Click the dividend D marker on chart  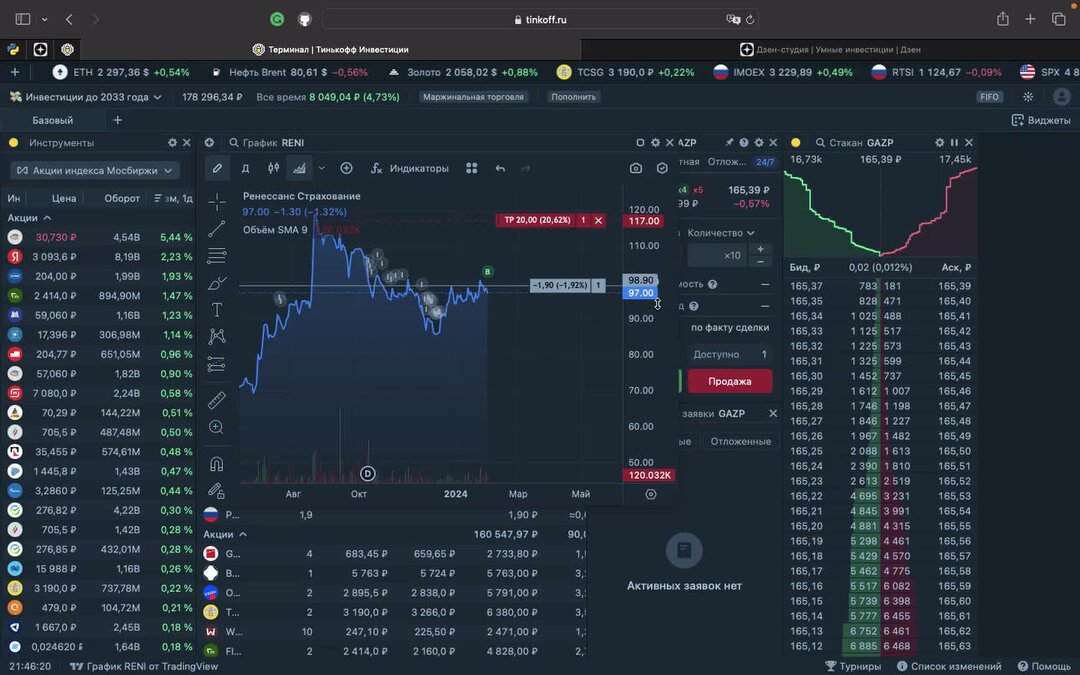368,474
